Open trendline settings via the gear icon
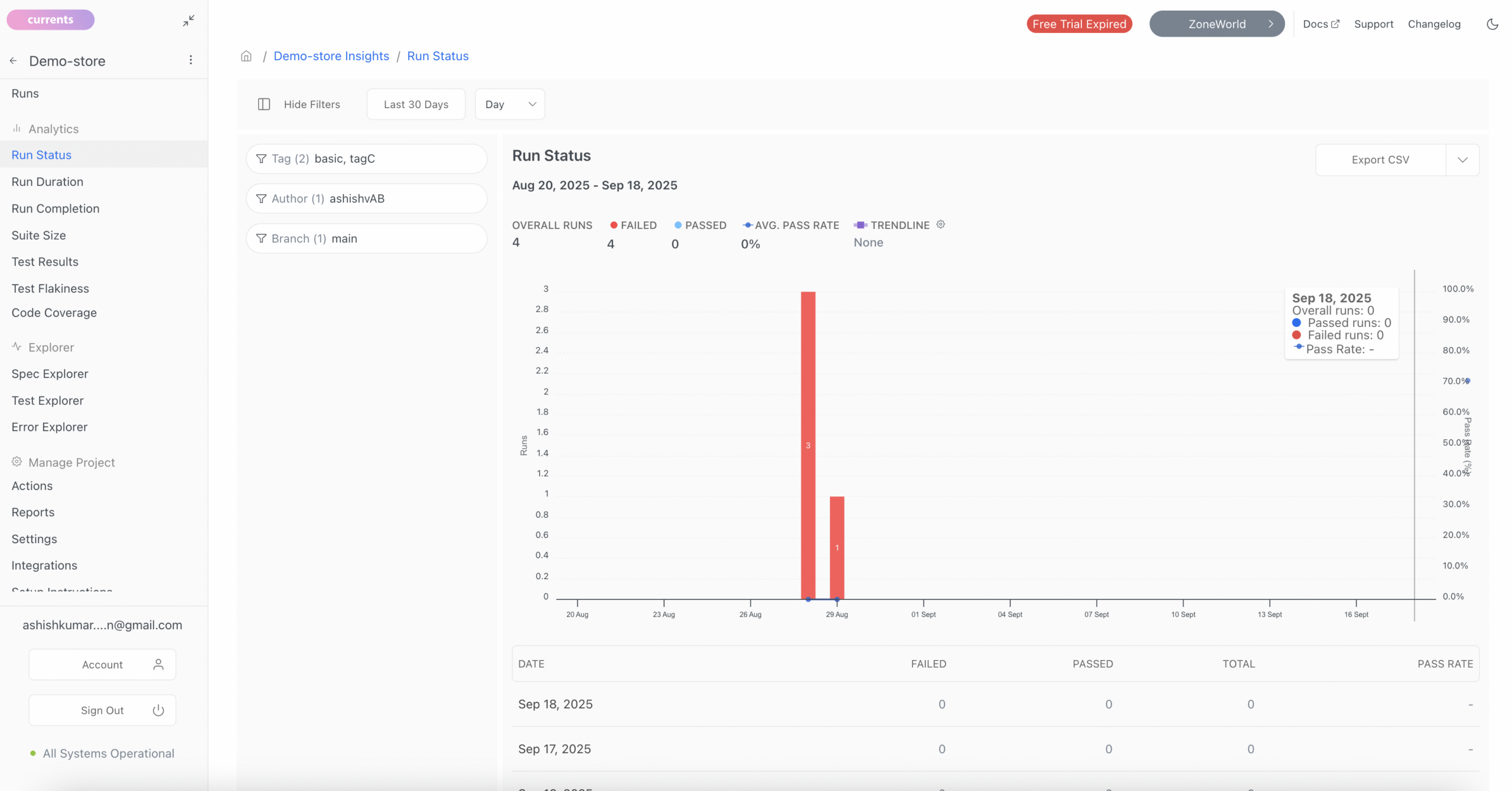 tap(940, 224)
